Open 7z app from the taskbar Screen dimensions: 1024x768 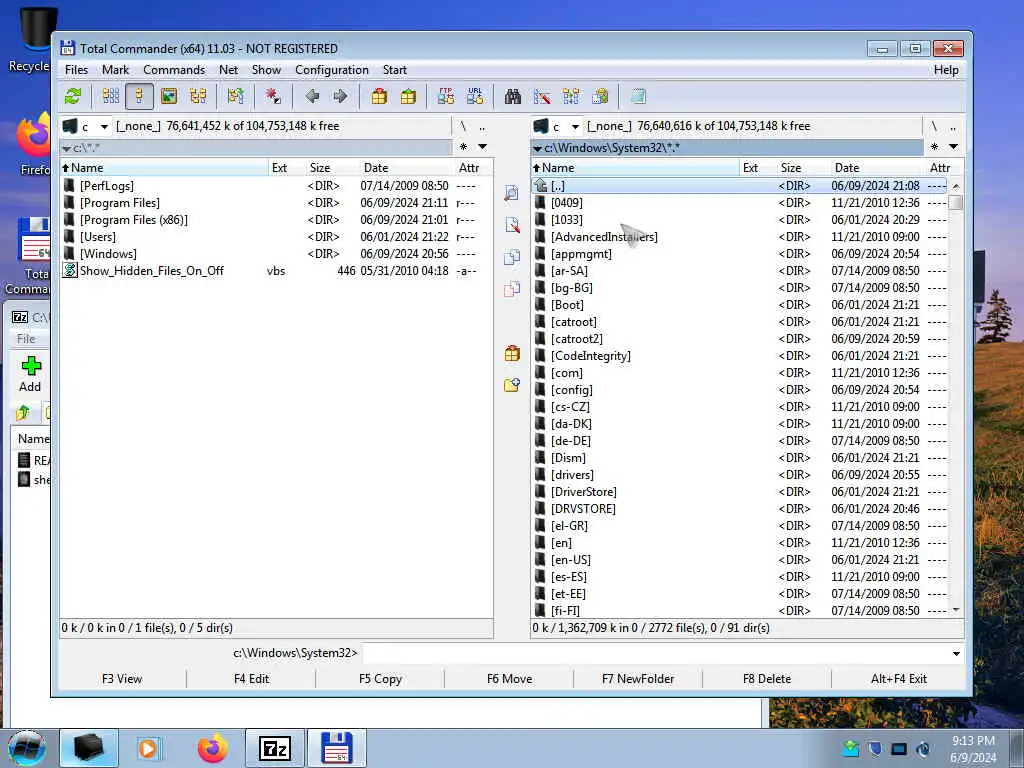[275, 748]
